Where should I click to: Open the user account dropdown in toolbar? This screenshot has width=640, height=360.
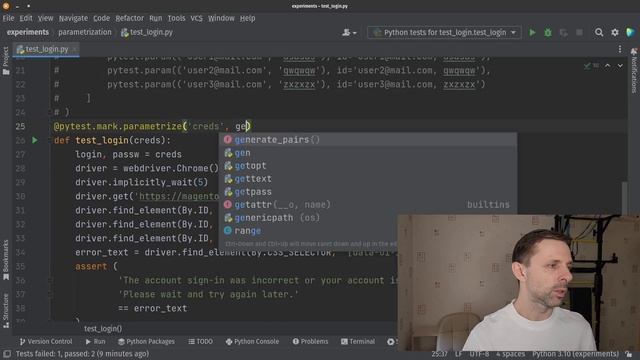point(349,32)
